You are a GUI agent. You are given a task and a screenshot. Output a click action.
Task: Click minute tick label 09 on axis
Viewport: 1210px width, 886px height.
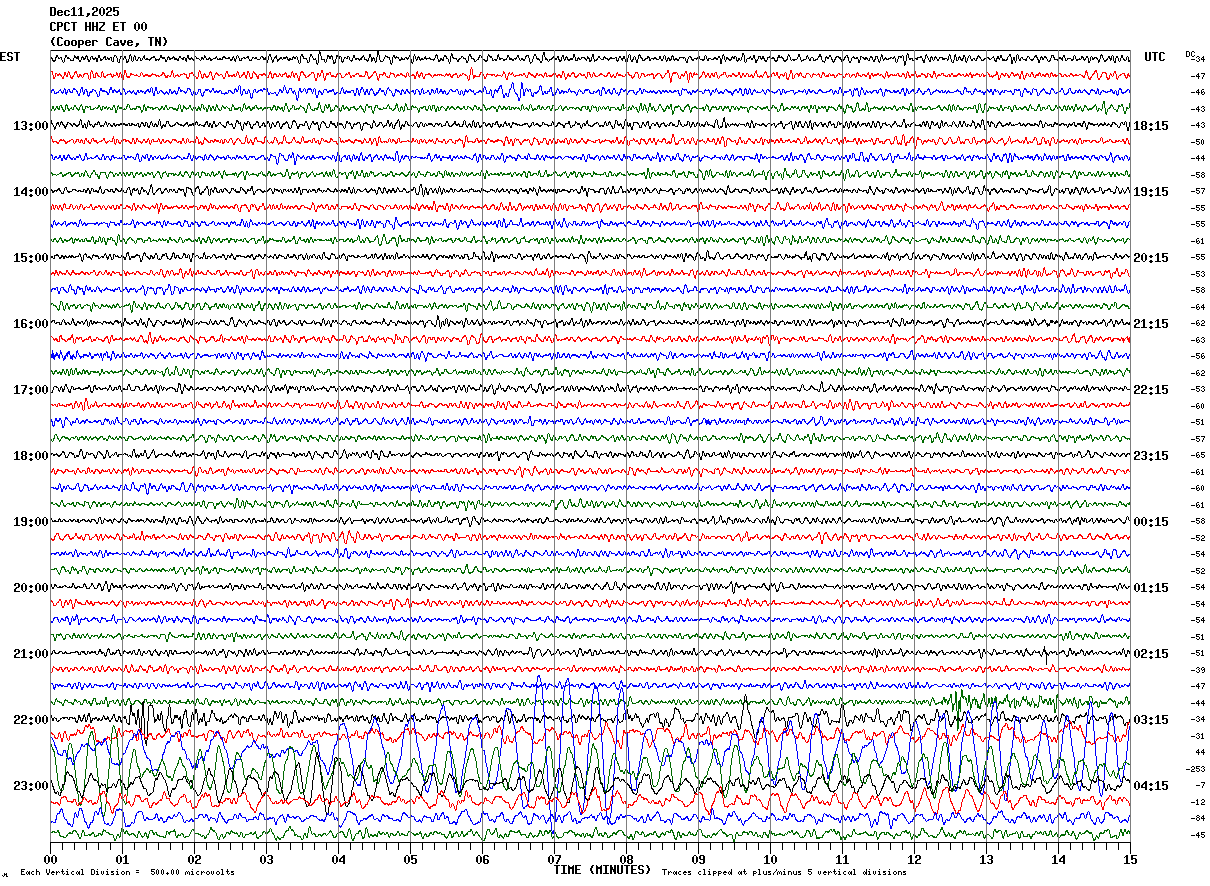click(698, 859)
